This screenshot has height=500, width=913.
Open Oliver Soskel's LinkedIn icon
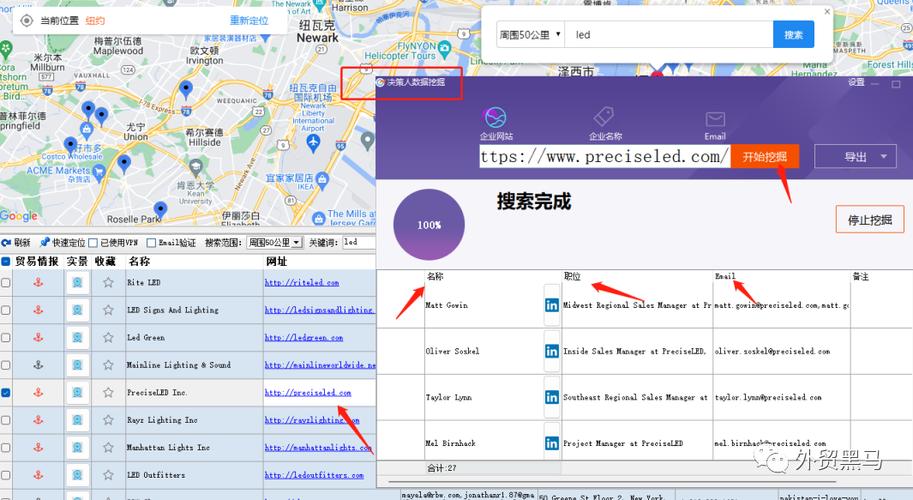tap(551, 351)
